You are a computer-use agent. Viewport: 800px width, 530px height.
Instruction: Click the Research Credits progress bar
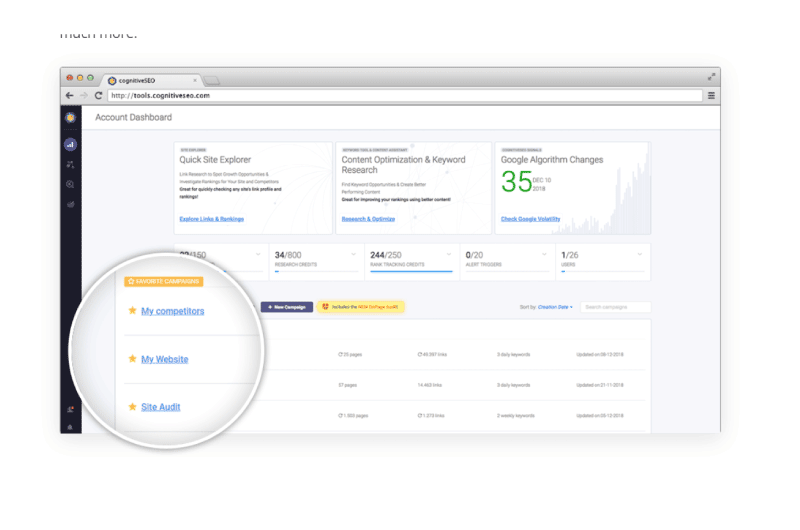[x=316, y=271]
